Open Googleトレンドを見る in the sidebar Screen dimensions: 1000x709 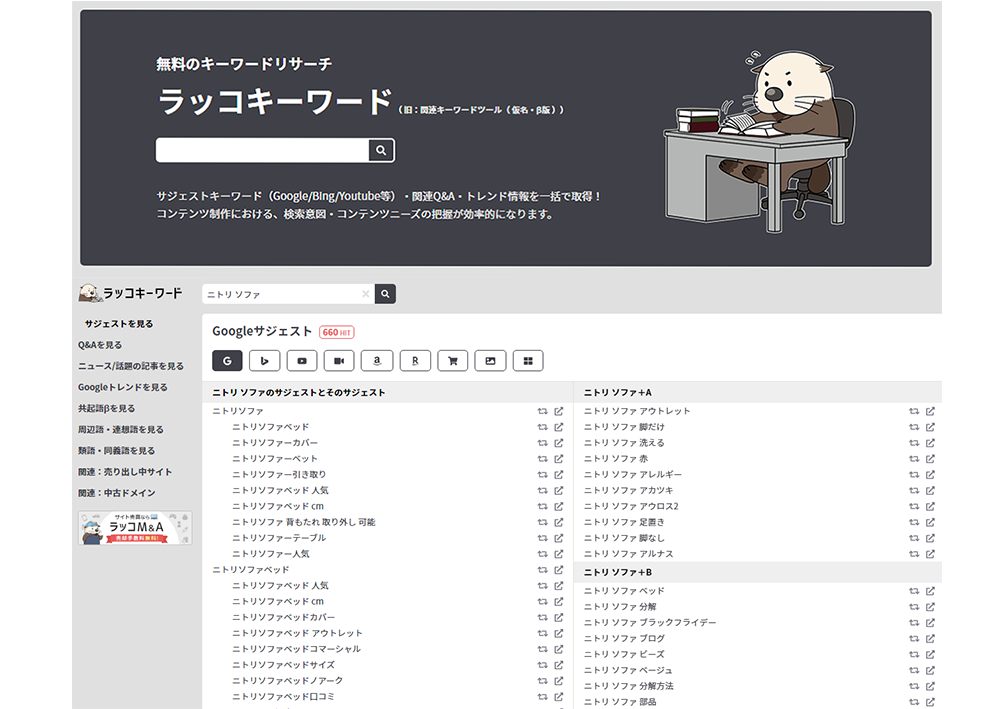pyautogui.click(x=123, y=387)
